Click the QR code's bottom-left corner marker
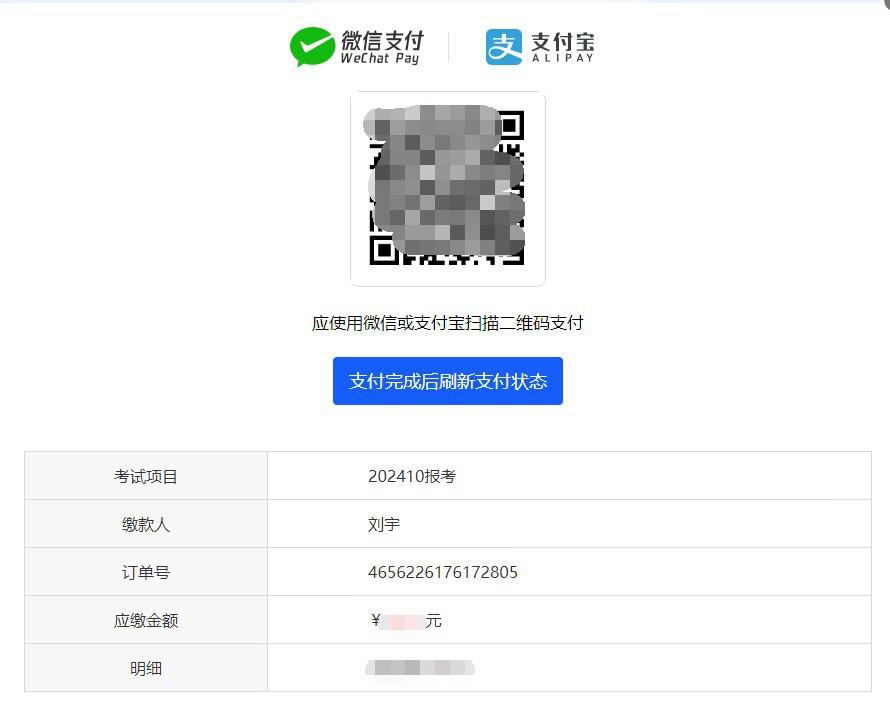 (x=384, y=250)
